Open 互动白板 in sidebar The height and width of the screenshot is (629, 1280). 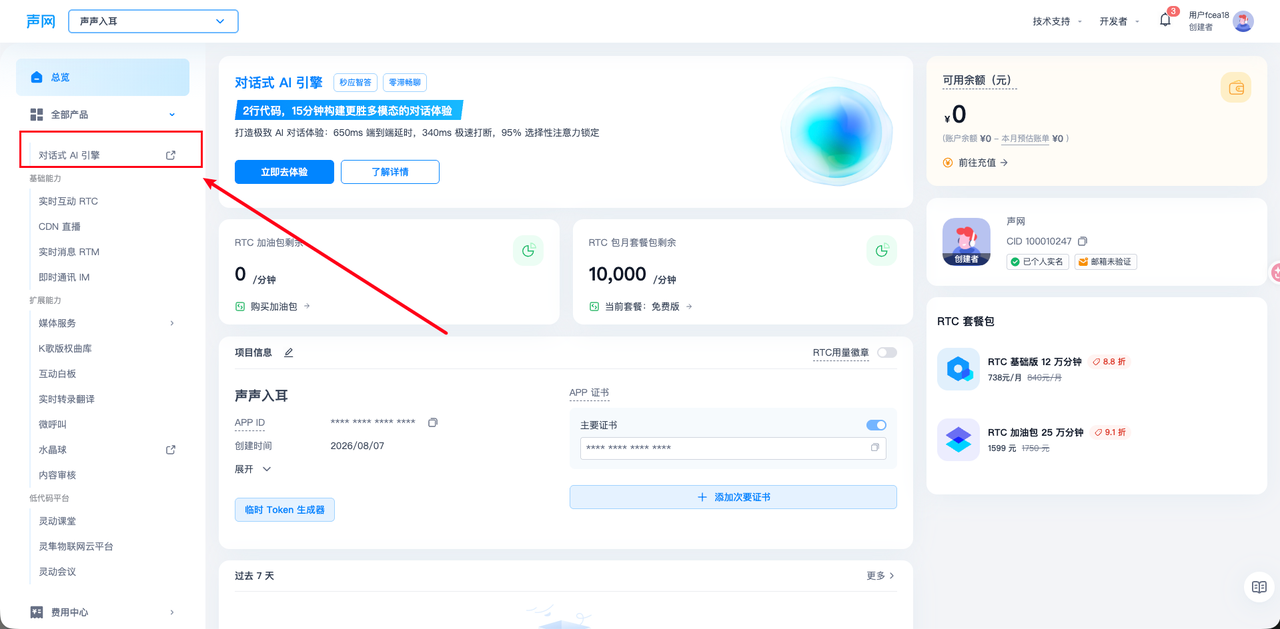coord(57,374)
